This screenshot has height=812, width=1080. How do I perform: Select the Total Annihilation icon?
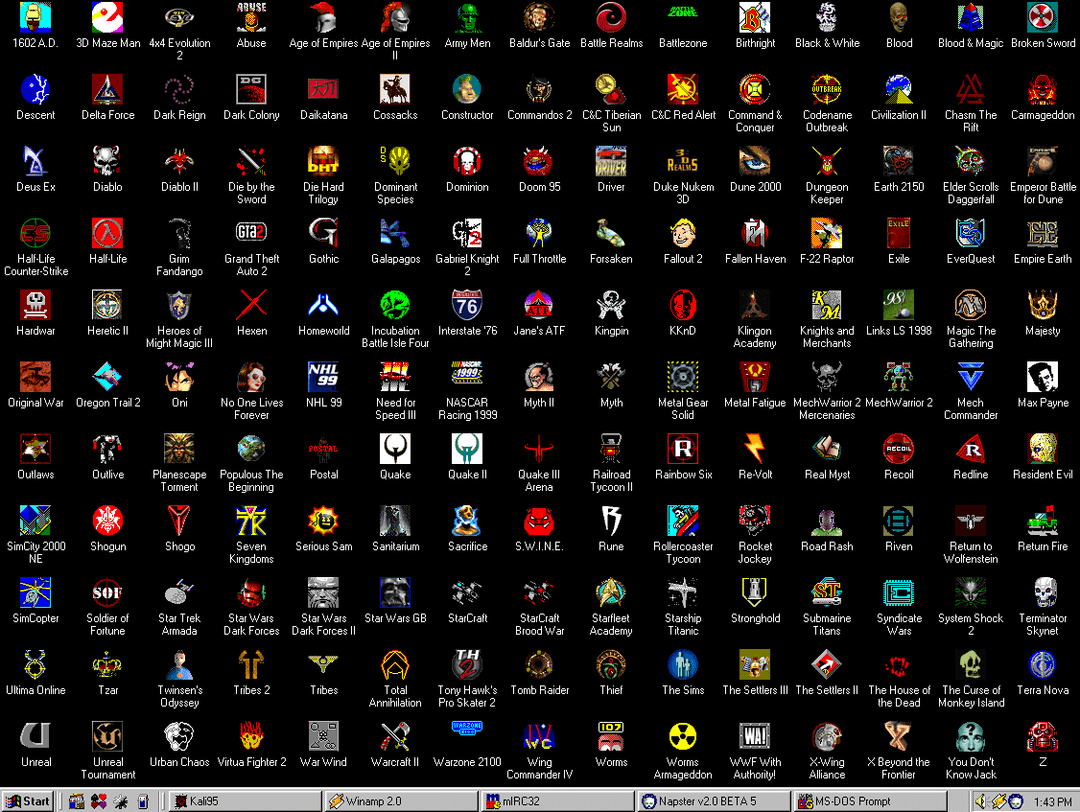[395, 664]
